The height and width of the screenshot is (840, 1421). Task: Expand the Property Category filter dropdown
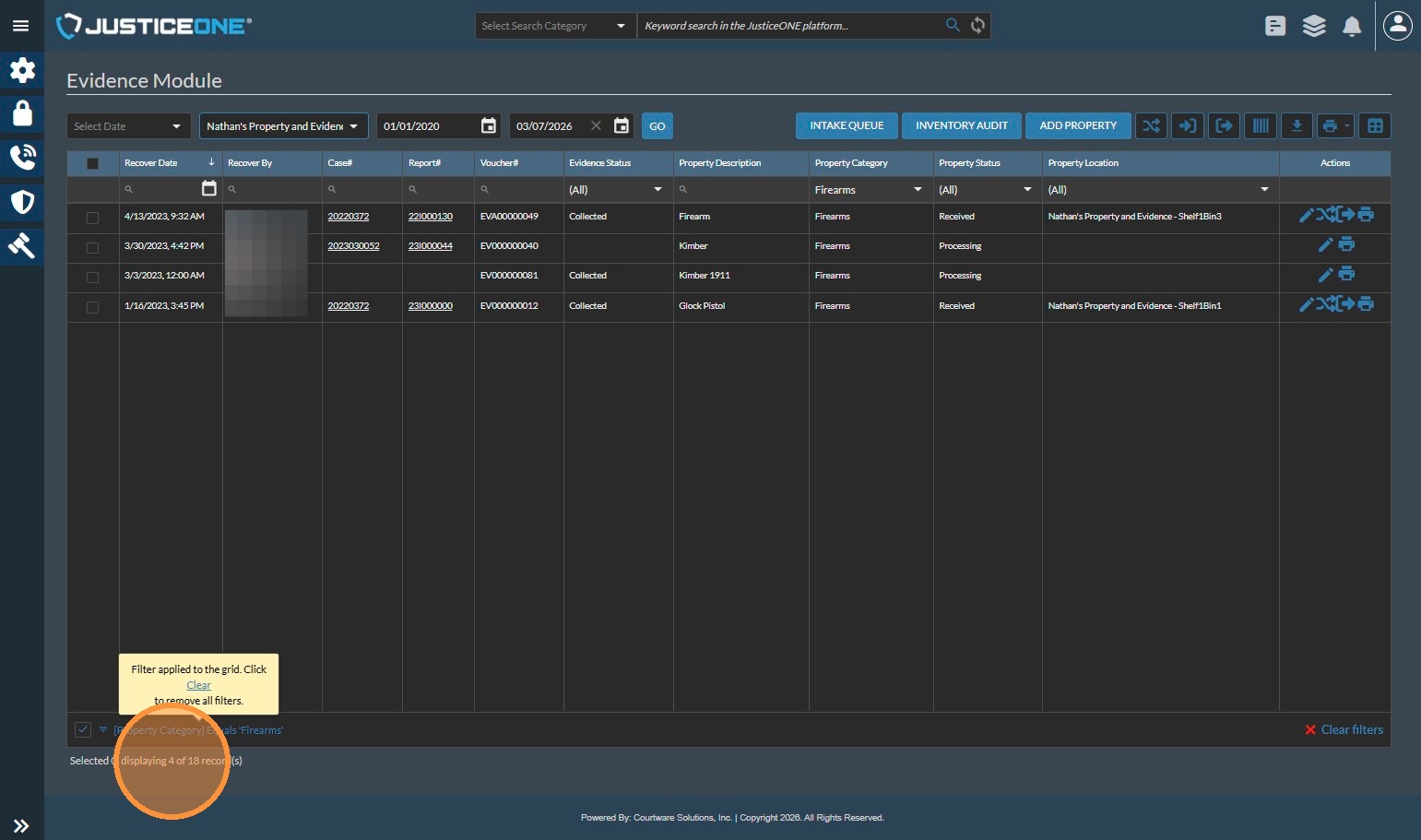click(x=917, y=189)
